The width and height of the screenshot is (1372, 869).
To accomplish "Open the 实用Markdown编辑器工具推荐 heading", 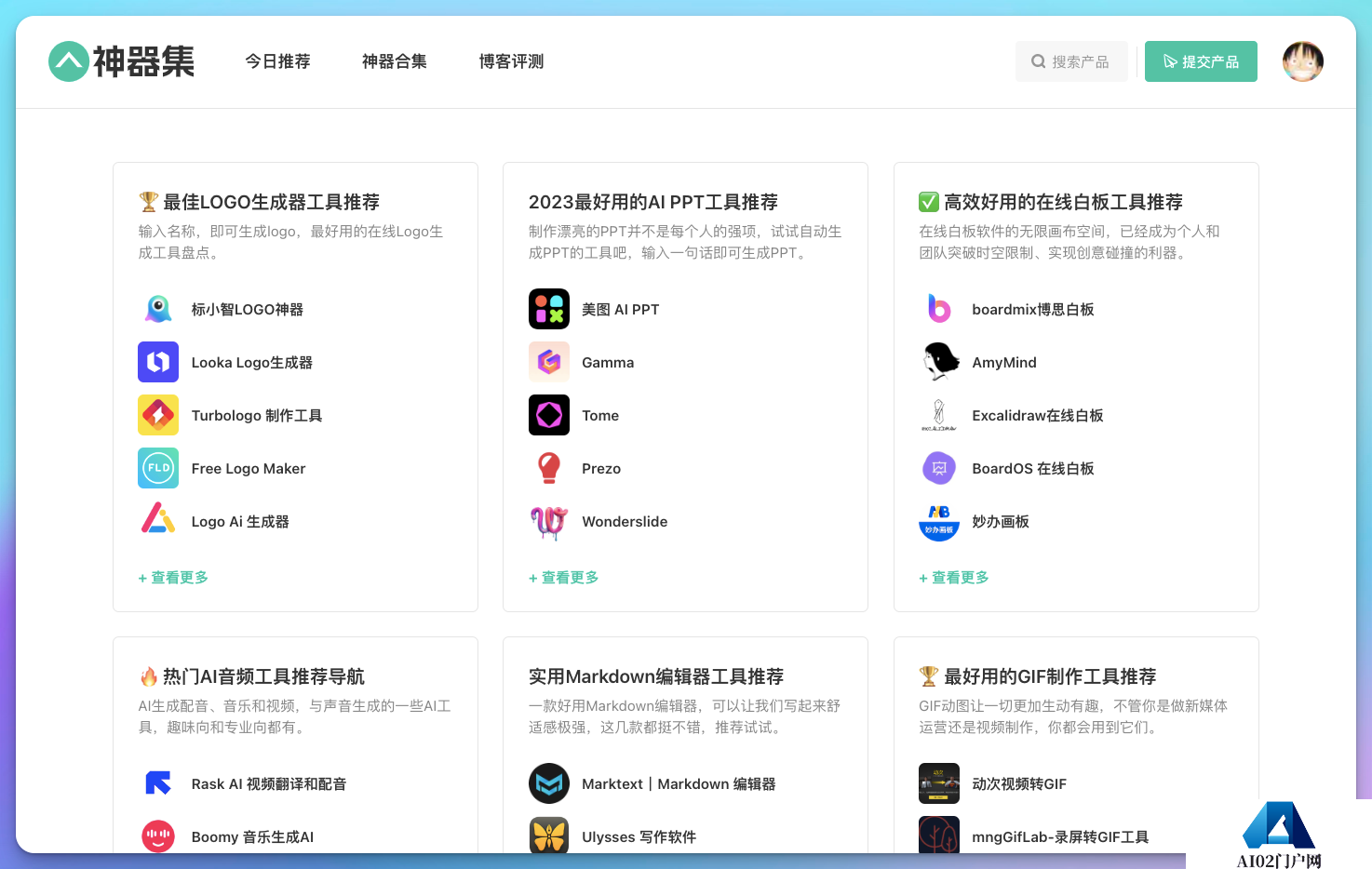I will (656, 676).
